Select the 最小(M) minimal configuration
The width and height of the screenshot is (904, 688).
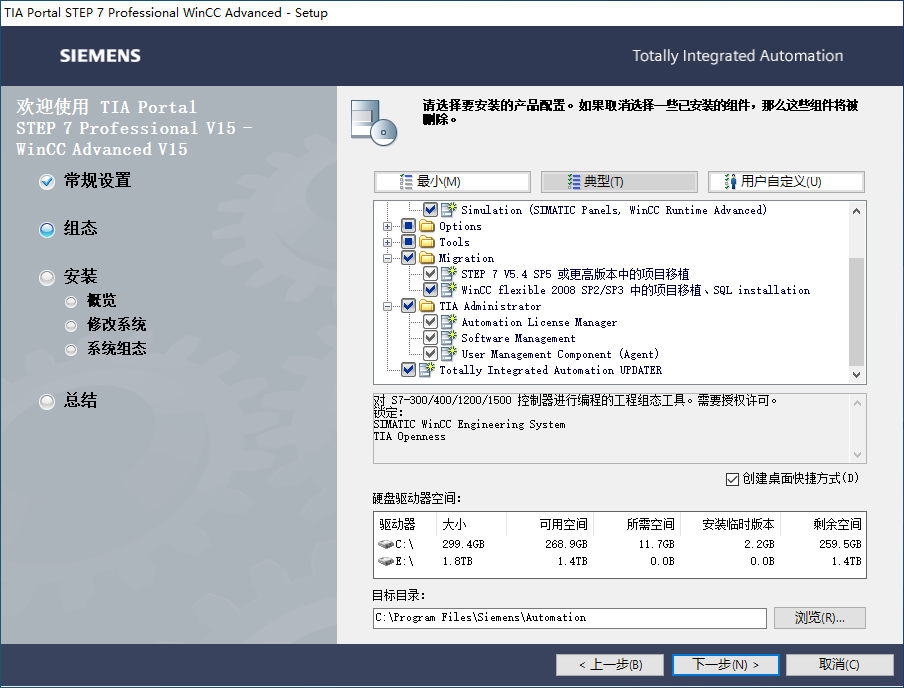pyautogui.click(x=452, y=182)
